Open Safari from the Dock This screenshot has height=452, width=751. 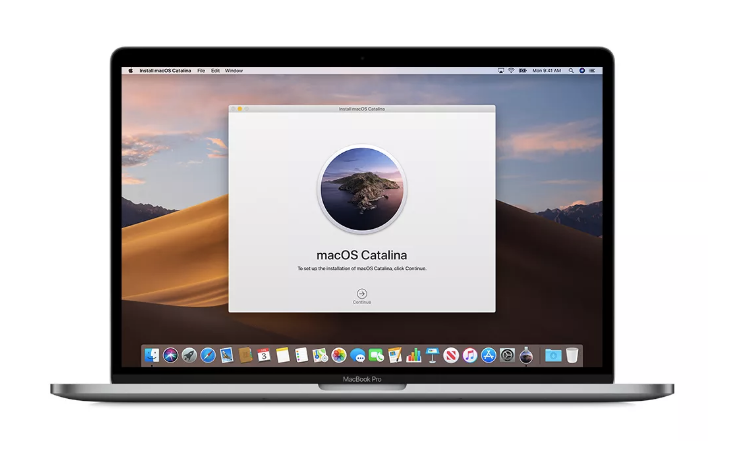[x=208, y=355]
